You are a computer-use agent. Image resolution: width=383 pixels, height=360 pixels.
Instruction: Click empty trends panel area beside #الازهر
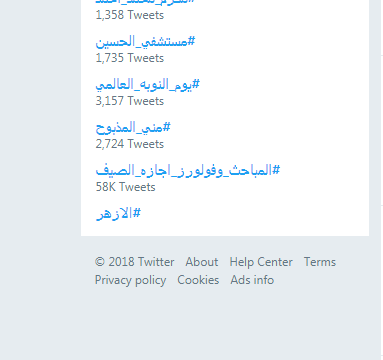[253, 213]
